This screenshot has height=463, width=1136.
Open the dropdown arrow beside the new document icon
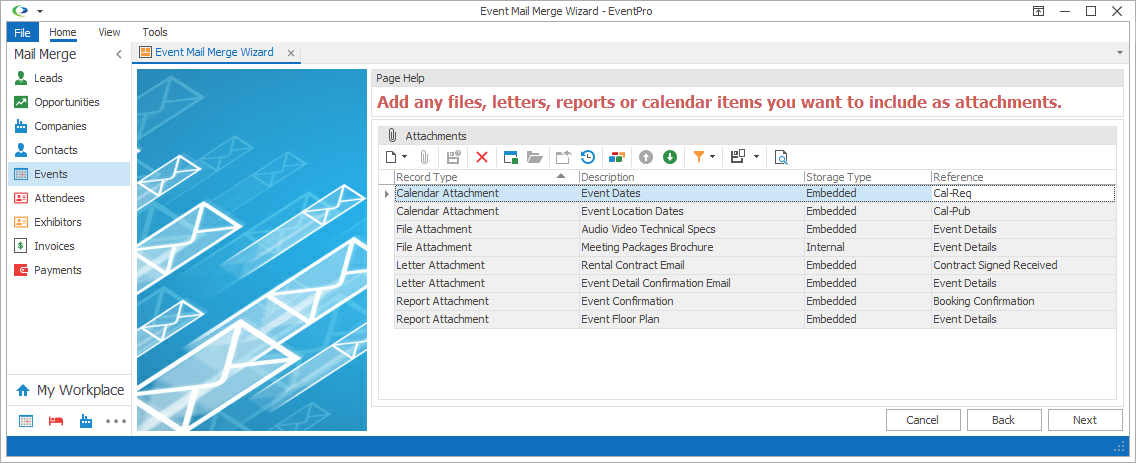click(x=404, y=157)
